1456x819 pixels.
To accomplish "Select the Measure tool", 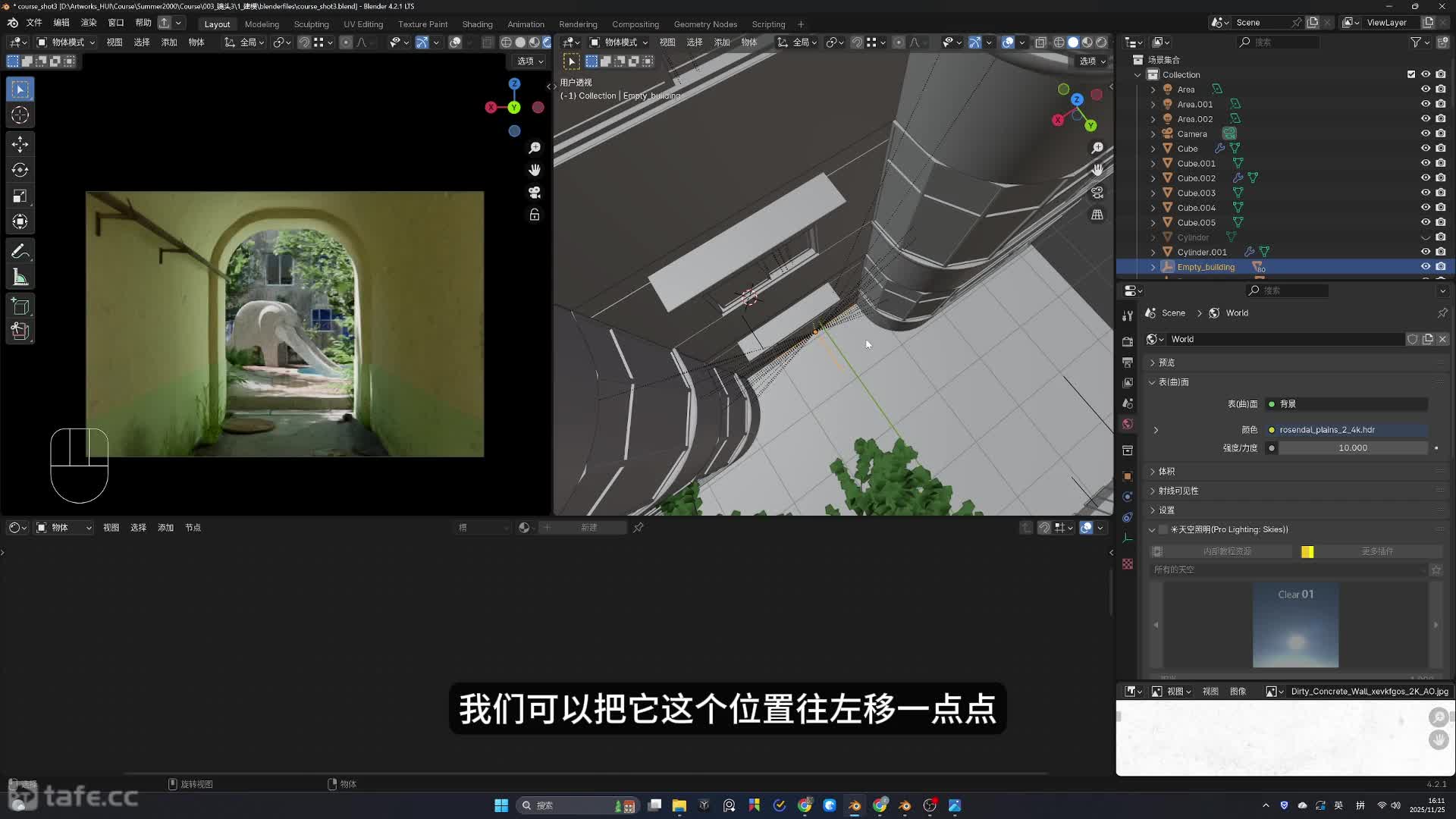I will point(20,278).
